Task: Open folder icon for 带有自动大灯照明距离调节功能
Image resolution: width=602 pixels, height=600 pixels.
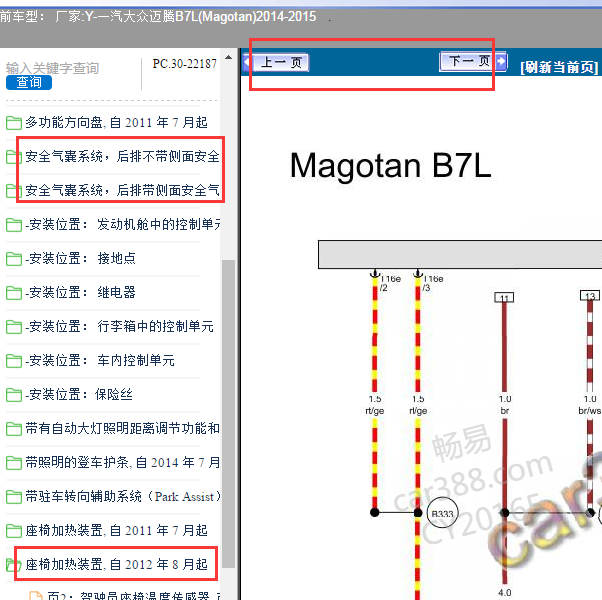Action: 14,428
